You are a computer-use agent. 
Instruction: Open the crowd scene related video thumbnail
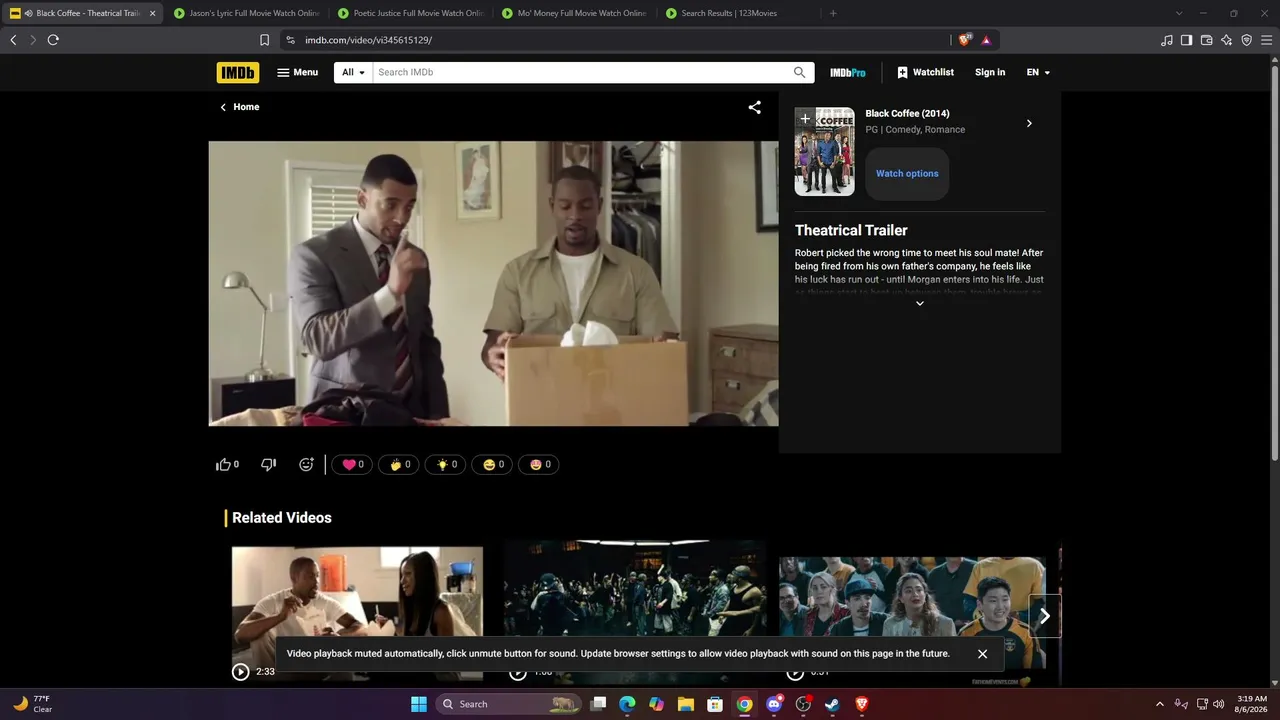pos(635,611)
